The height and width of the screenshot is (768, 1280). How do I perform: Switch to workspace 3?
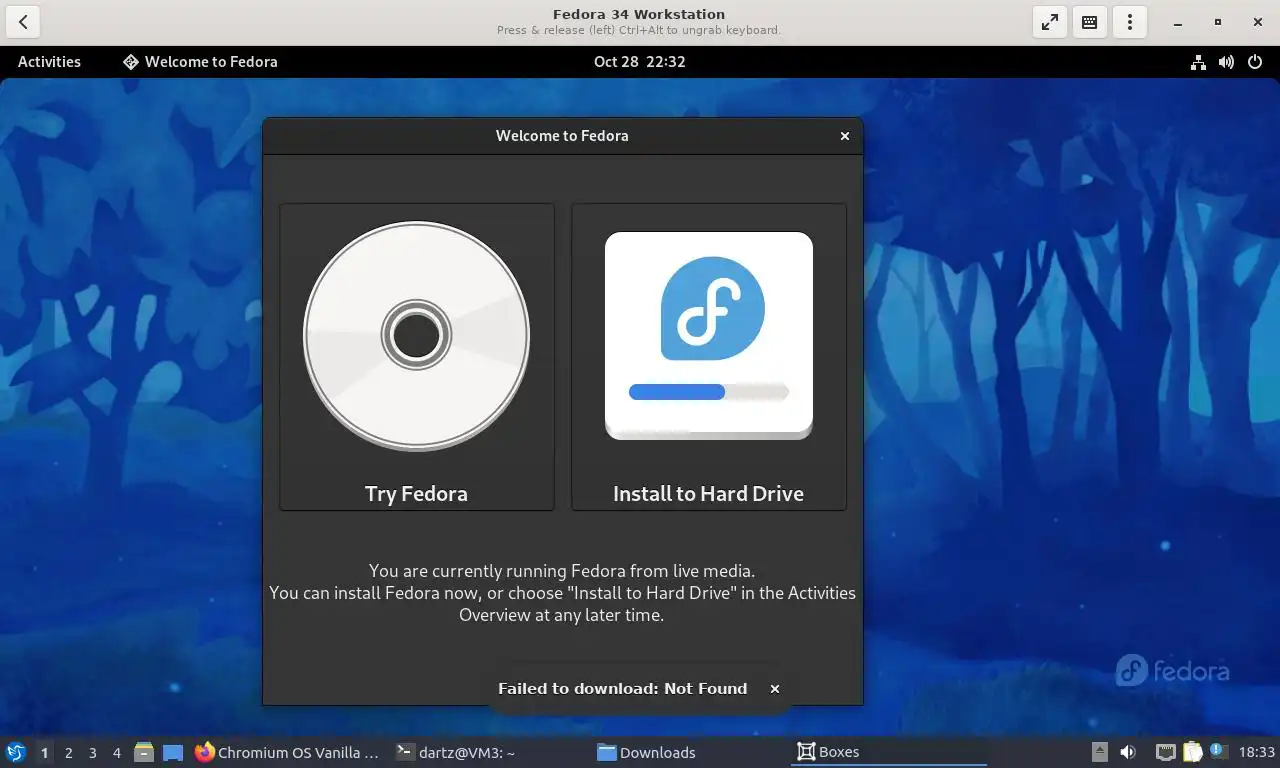pyautogui.click(x=93, y=753)
